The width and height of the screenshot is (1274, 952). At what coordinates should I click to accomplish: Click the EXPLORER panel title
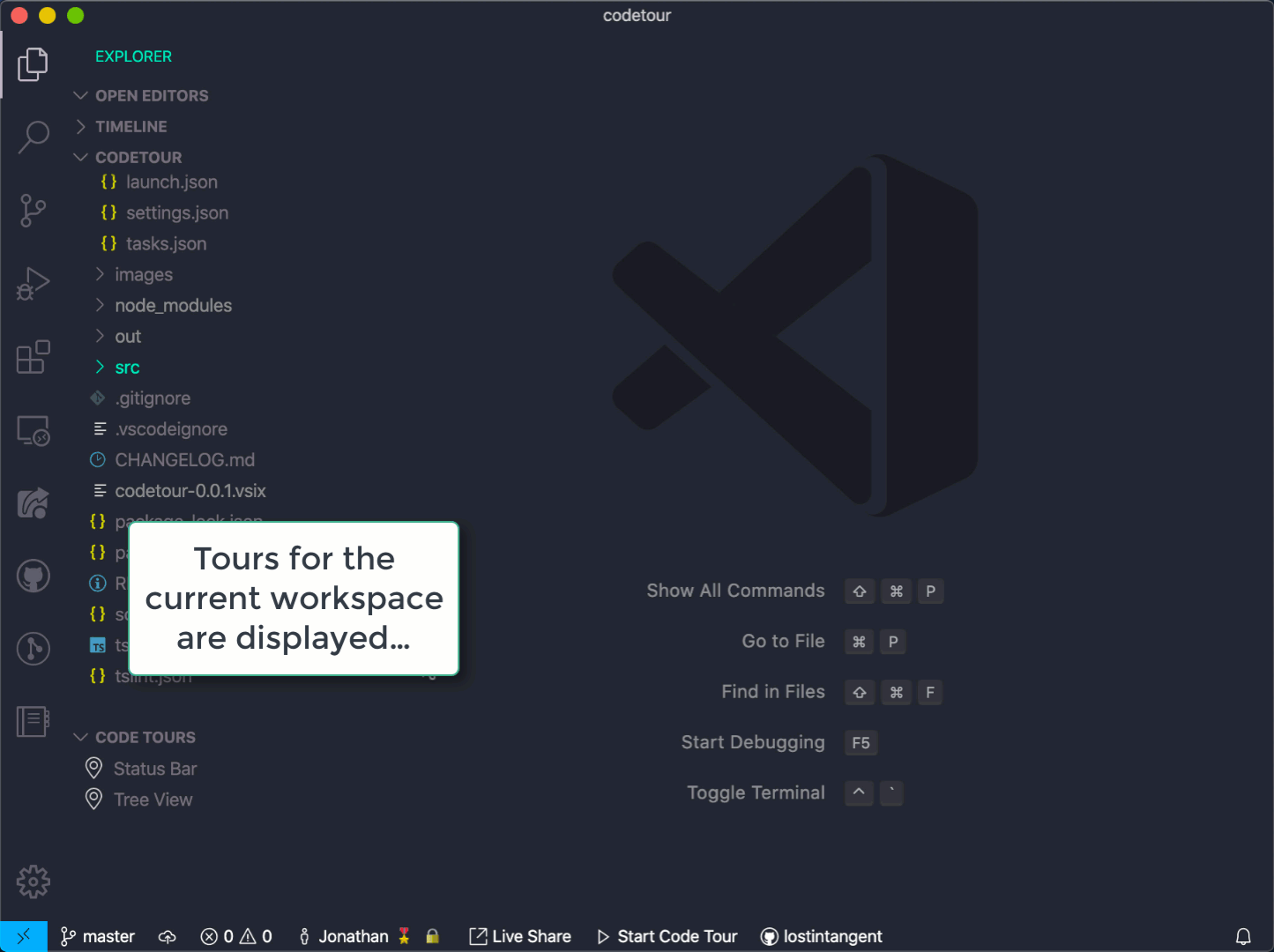(133, 56)
